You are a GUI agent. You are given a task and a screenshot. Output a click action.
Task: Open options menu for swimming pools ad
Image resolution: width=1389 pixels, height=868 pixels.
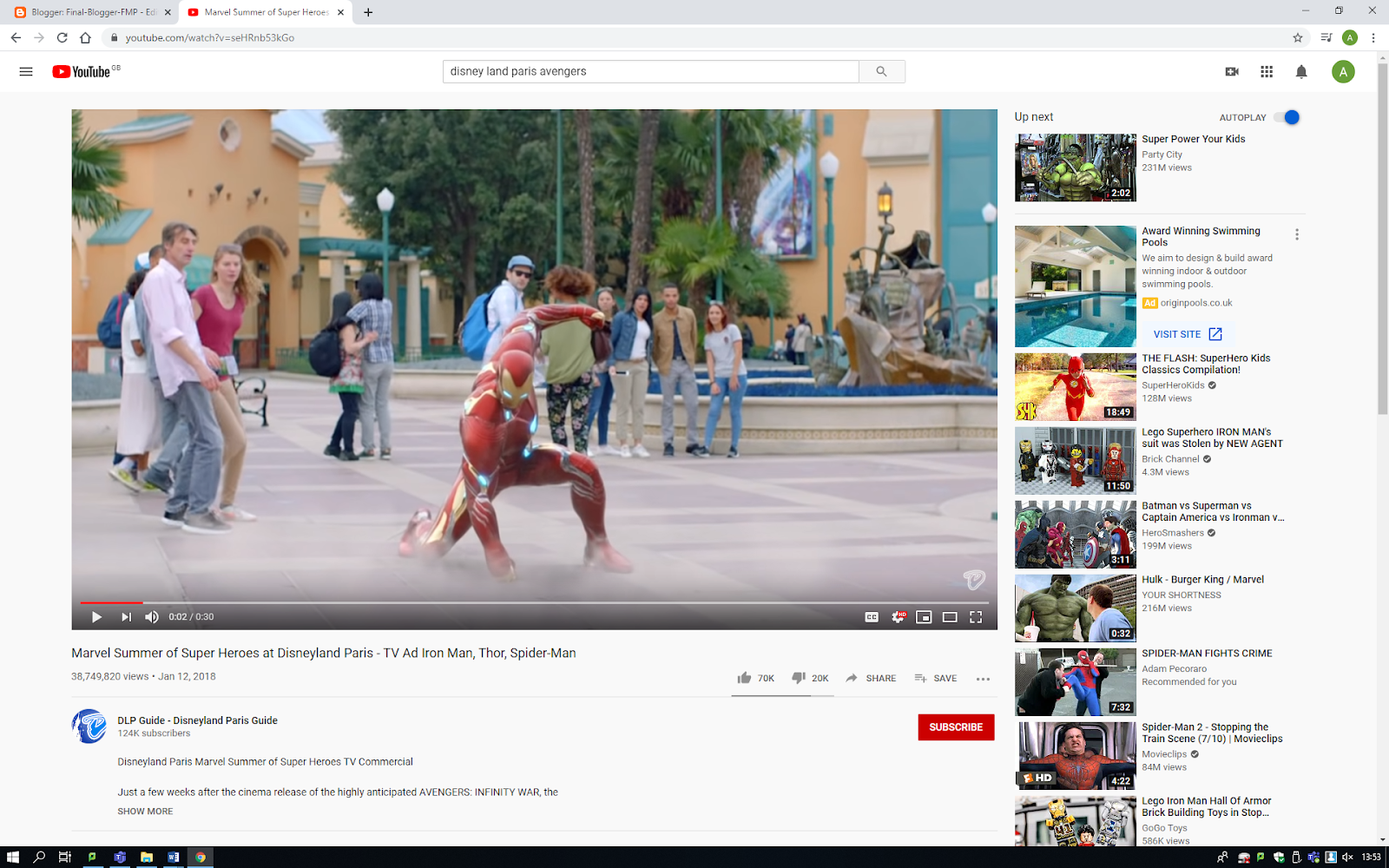pos(1297,234)
